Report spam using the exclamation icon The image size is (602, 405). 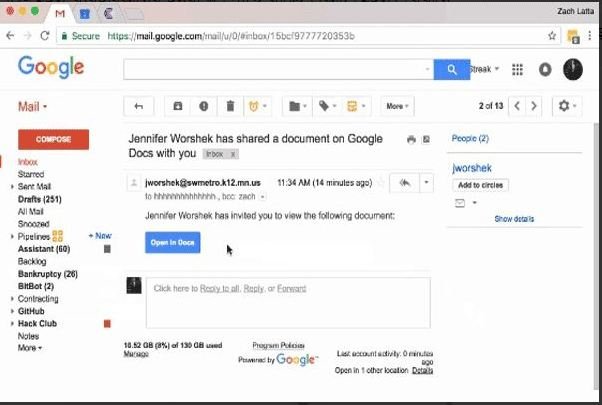203,106
